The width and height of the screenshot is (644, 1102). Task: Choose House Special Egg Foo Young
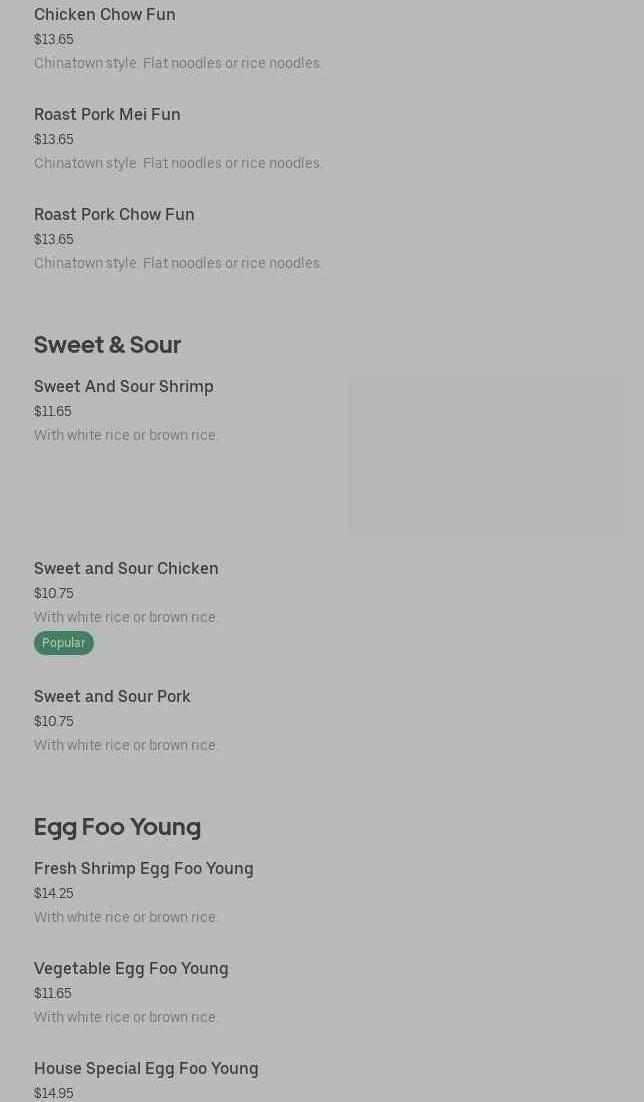point(146,1068)
